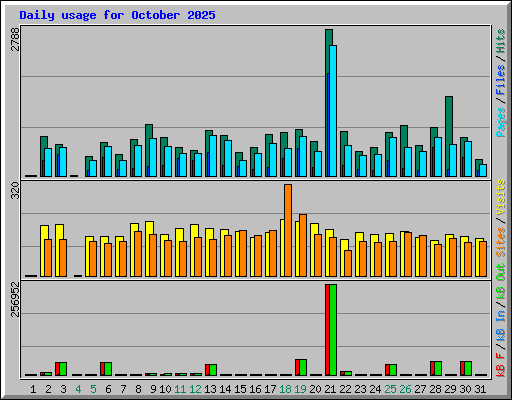Select day 29 label on x-axis
Image resolution: width=512 pixels, height=400 pixels.
(450, 389)
